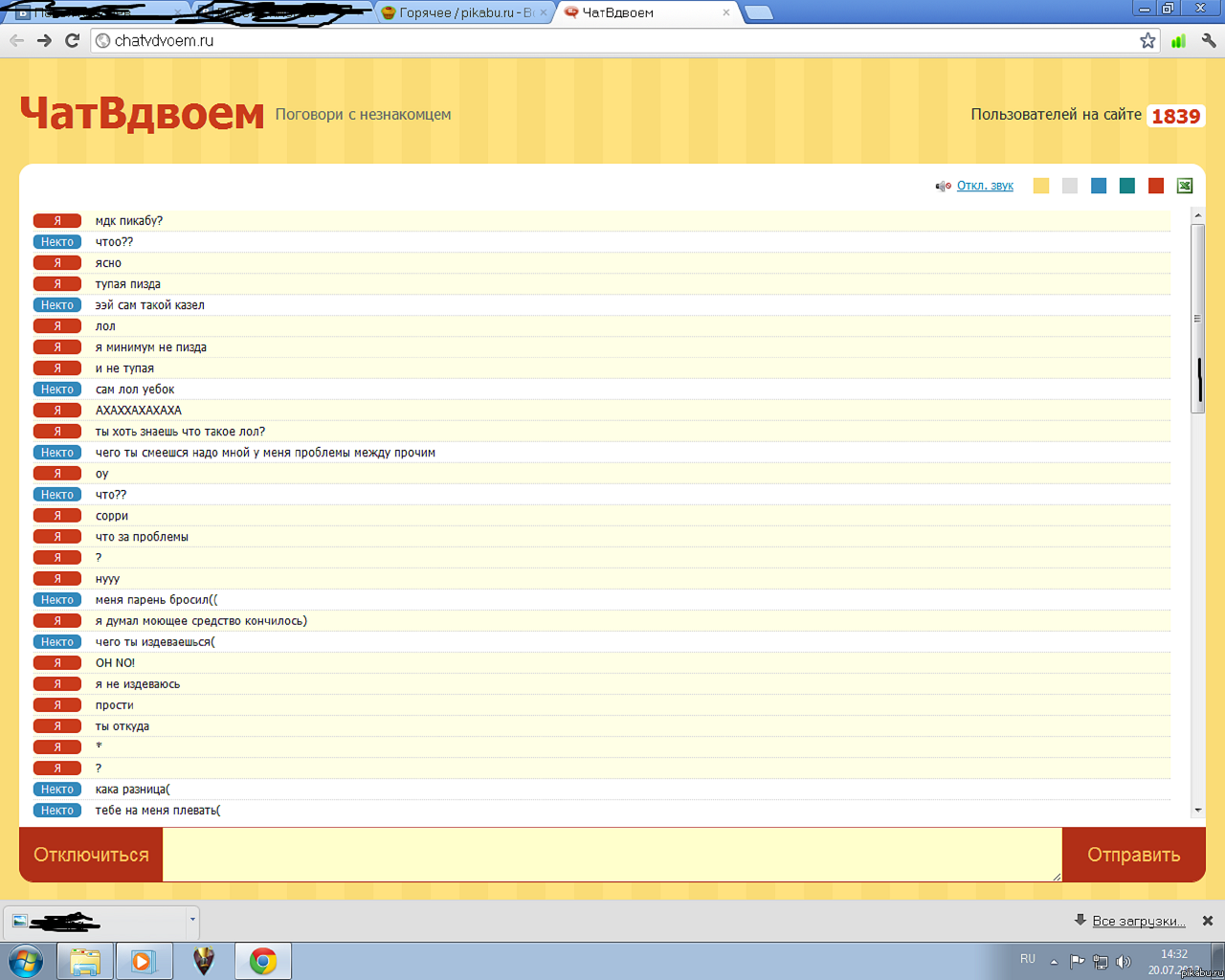Image resolution: width=1225 pixels, height=980 pixels.
Task: Click the message ОН NO!
Action: [115, 663]
